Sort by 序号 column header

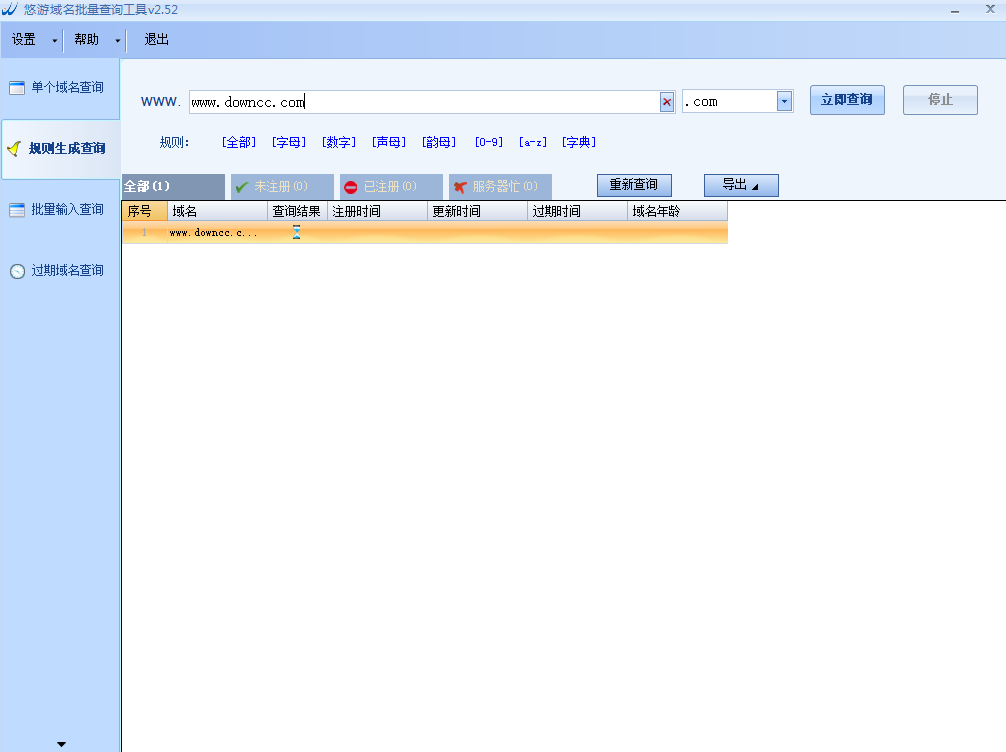point(145,211)
